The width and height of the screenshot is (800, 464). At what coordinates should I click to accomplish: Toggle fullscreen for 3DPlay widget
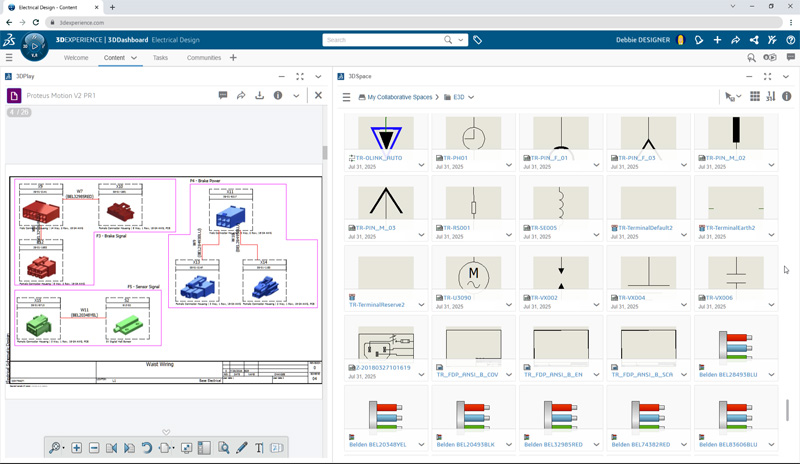[300, 76]
